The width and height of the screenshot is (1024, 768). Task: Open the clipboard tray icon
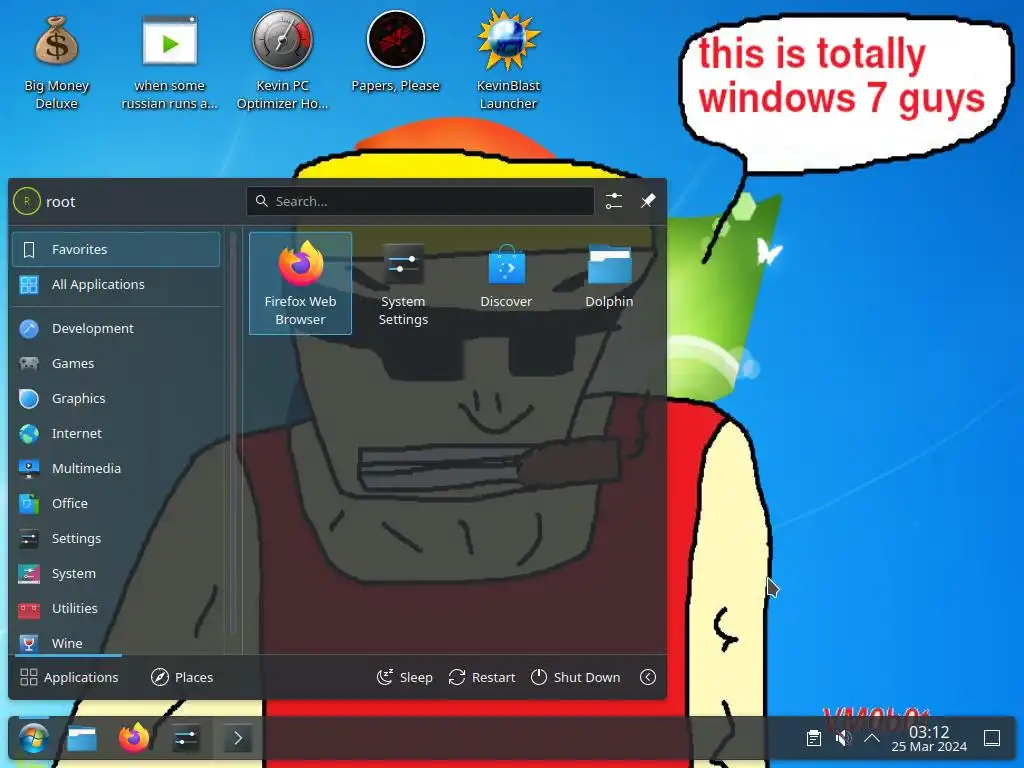814,739
